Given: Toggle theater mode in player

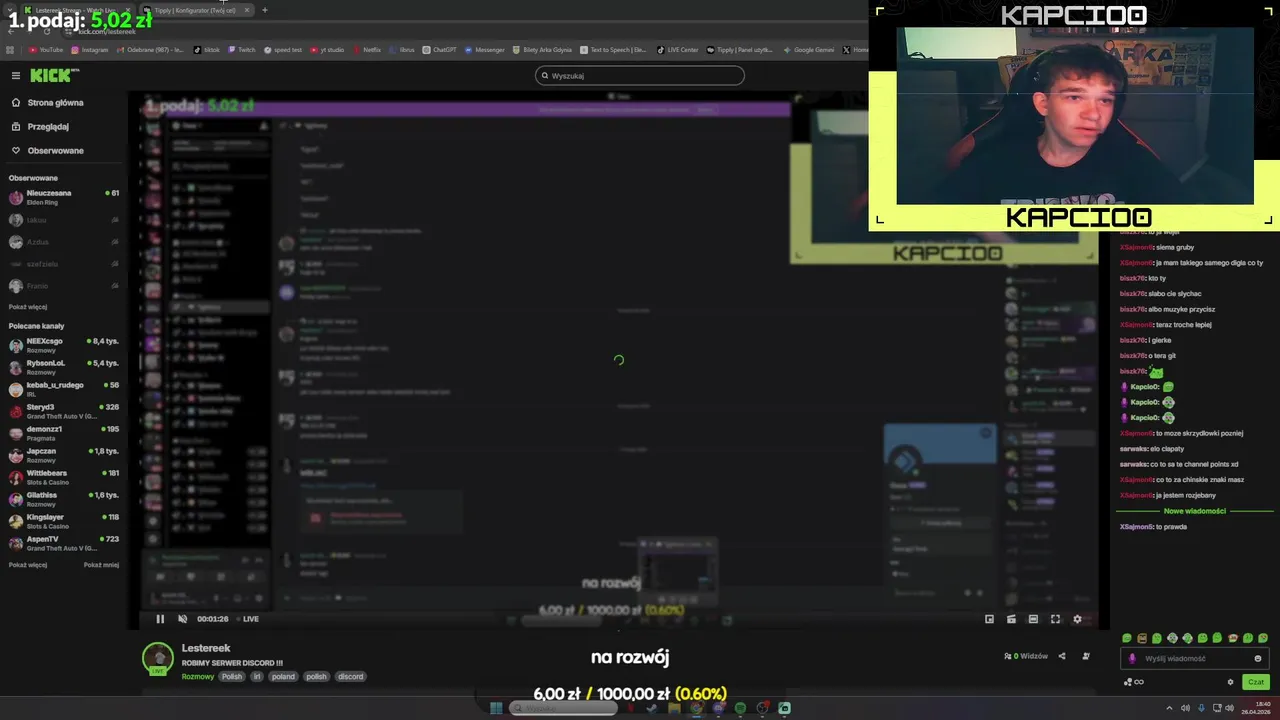Looking at the screenshot, I should tap(1033, 619).
